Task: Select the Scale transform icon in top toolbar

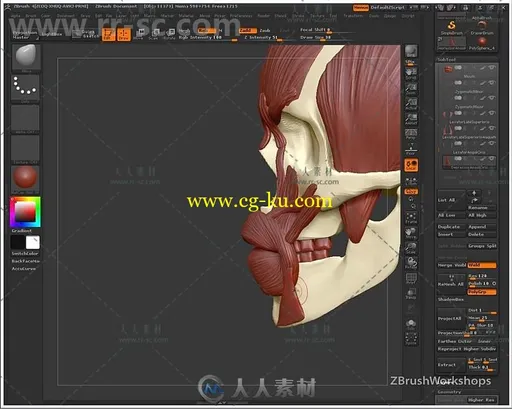Action: point(154,34)
